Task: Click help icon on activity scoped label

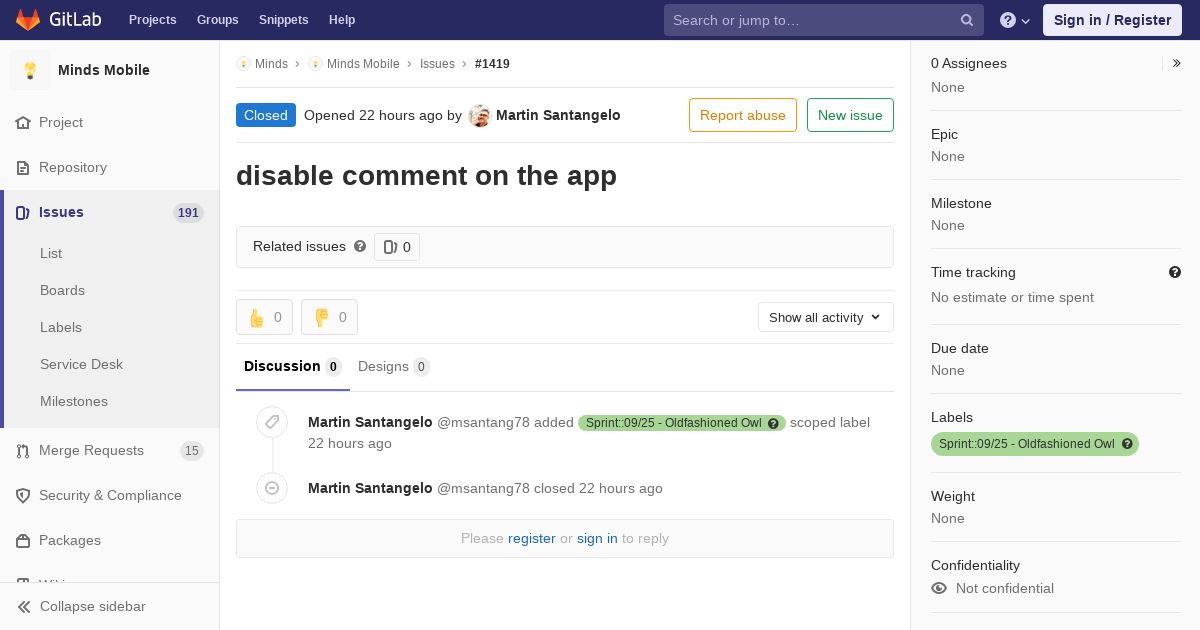Action: (773, 423)
